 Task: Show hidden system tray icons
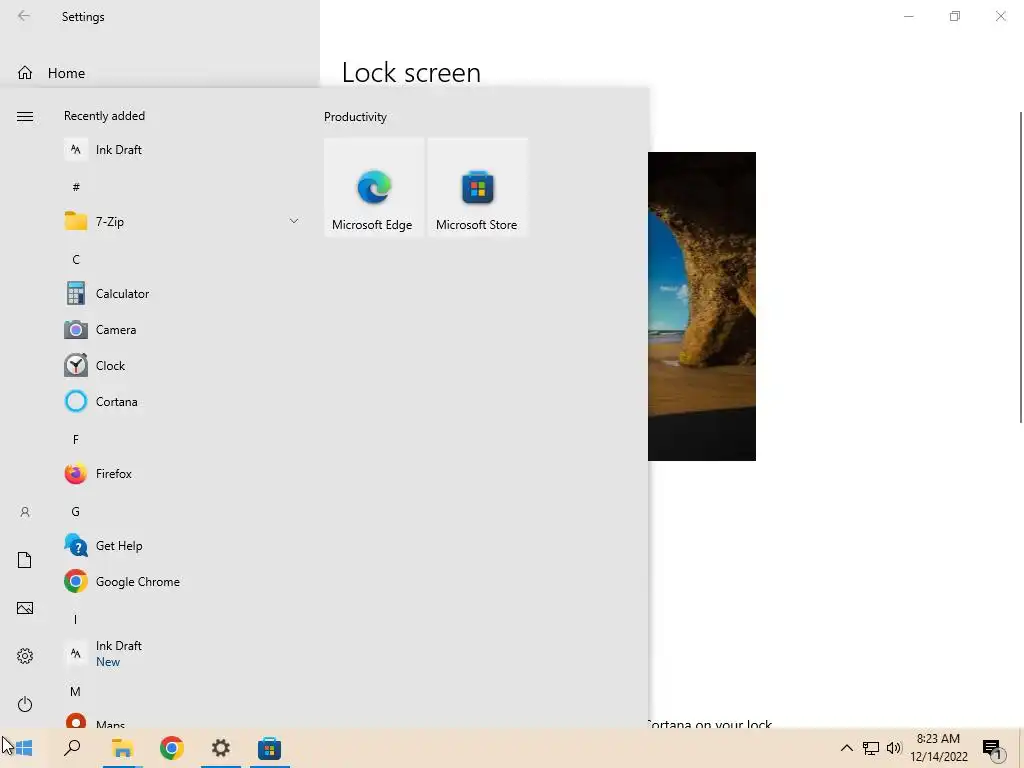tap(846, 748)
